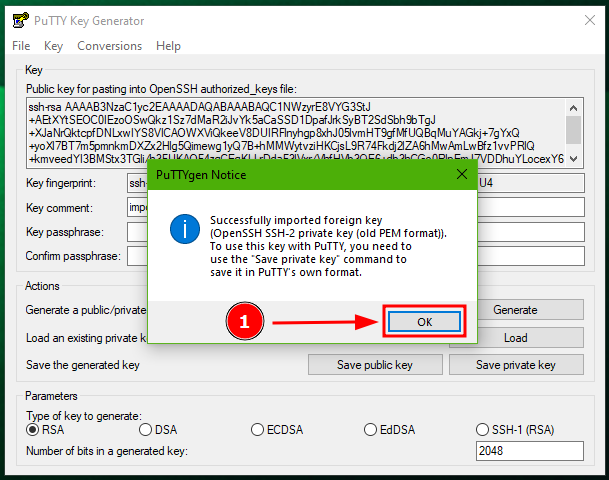609x480 pixels.
Task: Click the PuTTY Key Generator title icon
Action: 20,20
